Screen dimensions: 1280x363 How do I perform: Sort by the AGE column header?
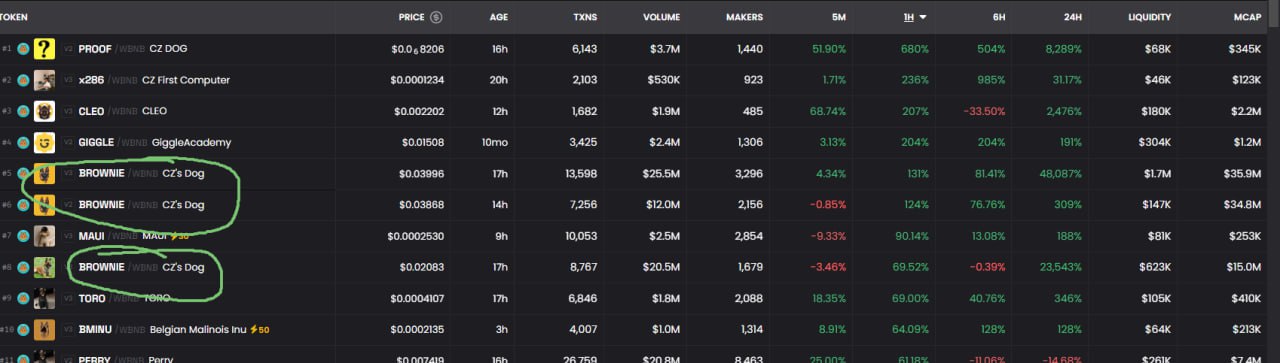click(499, 17)
